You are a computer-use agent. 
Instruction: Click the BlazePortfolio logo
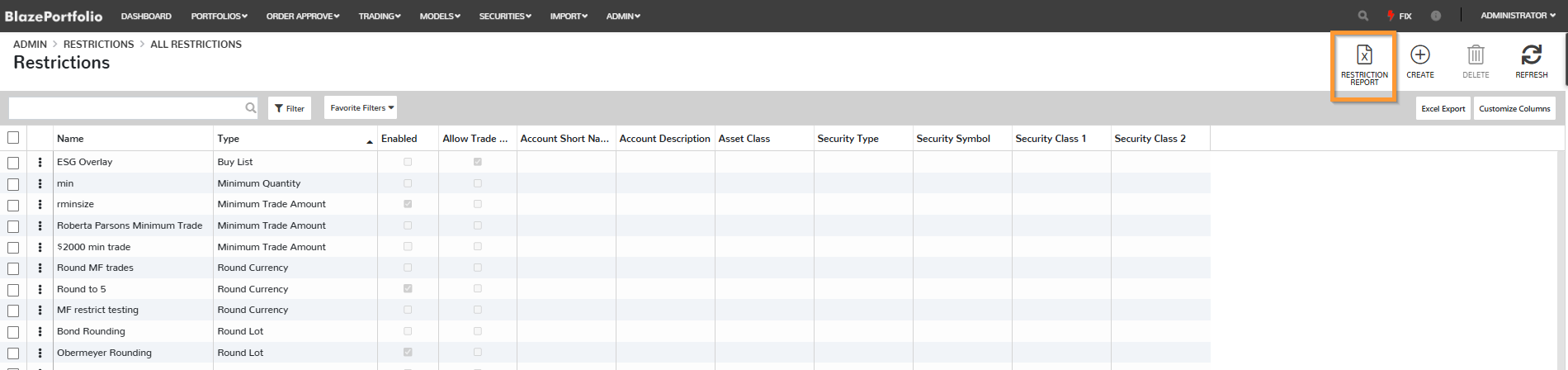click(x=54, y=16)
